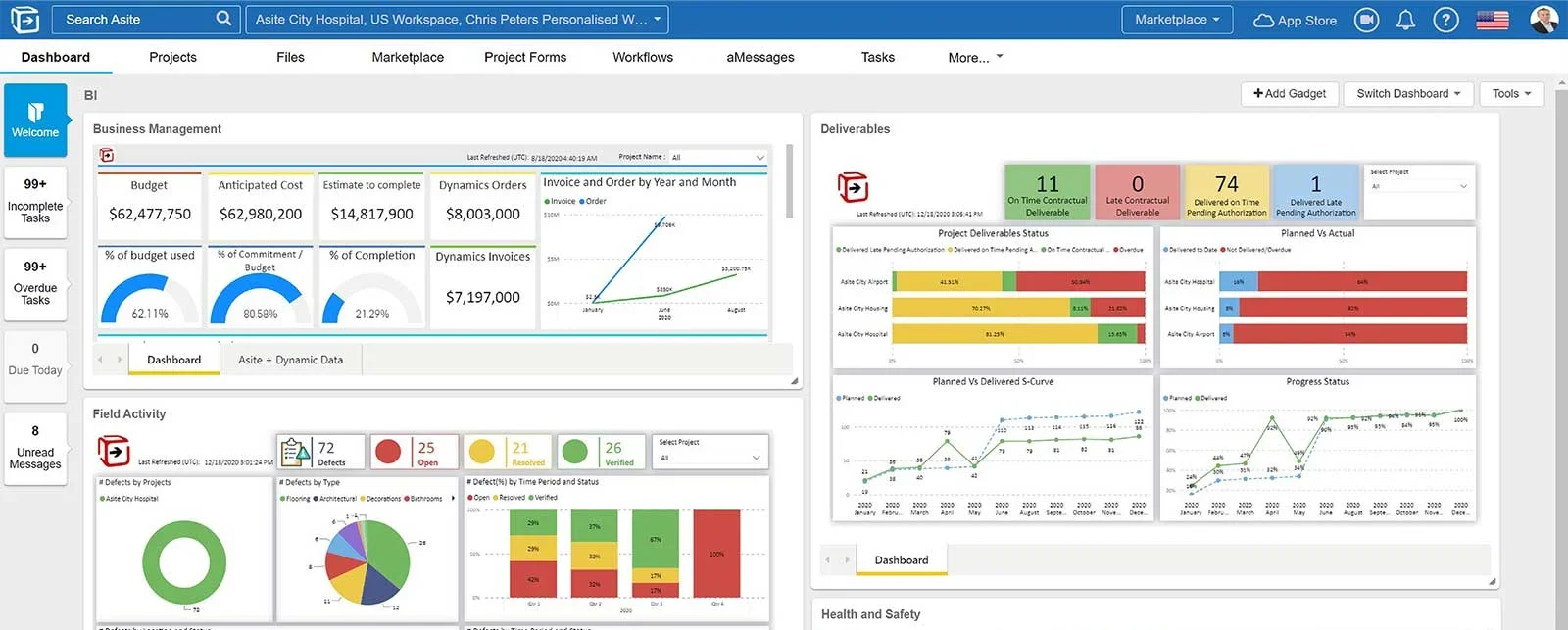Click the search magnifier icon
Viewport: 1568px width, 630px height.
223,19
